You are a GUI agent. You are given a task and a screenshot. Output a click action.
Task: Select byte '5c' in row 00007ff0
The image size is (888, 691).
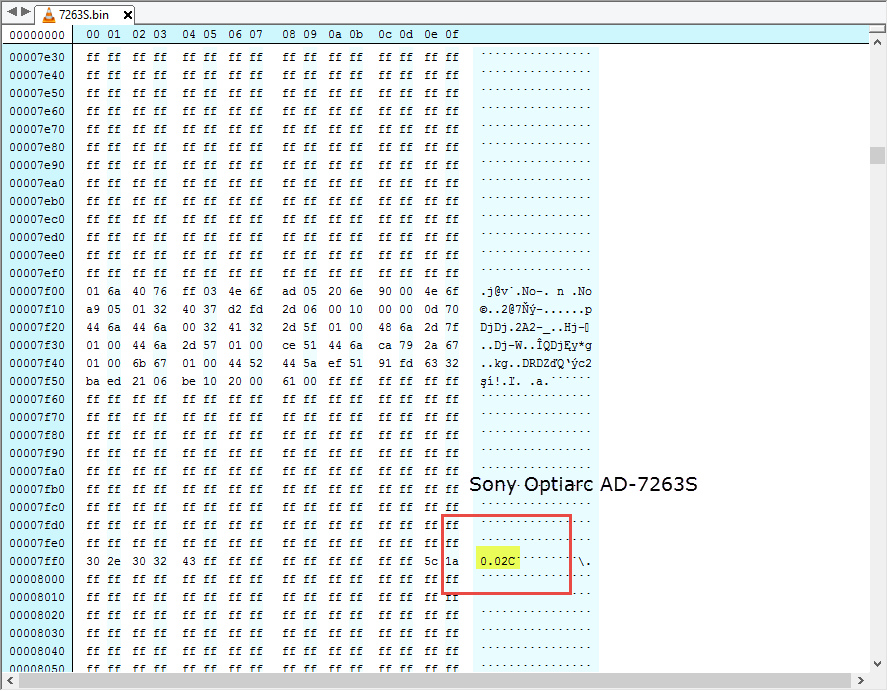(x=431, y=561)
